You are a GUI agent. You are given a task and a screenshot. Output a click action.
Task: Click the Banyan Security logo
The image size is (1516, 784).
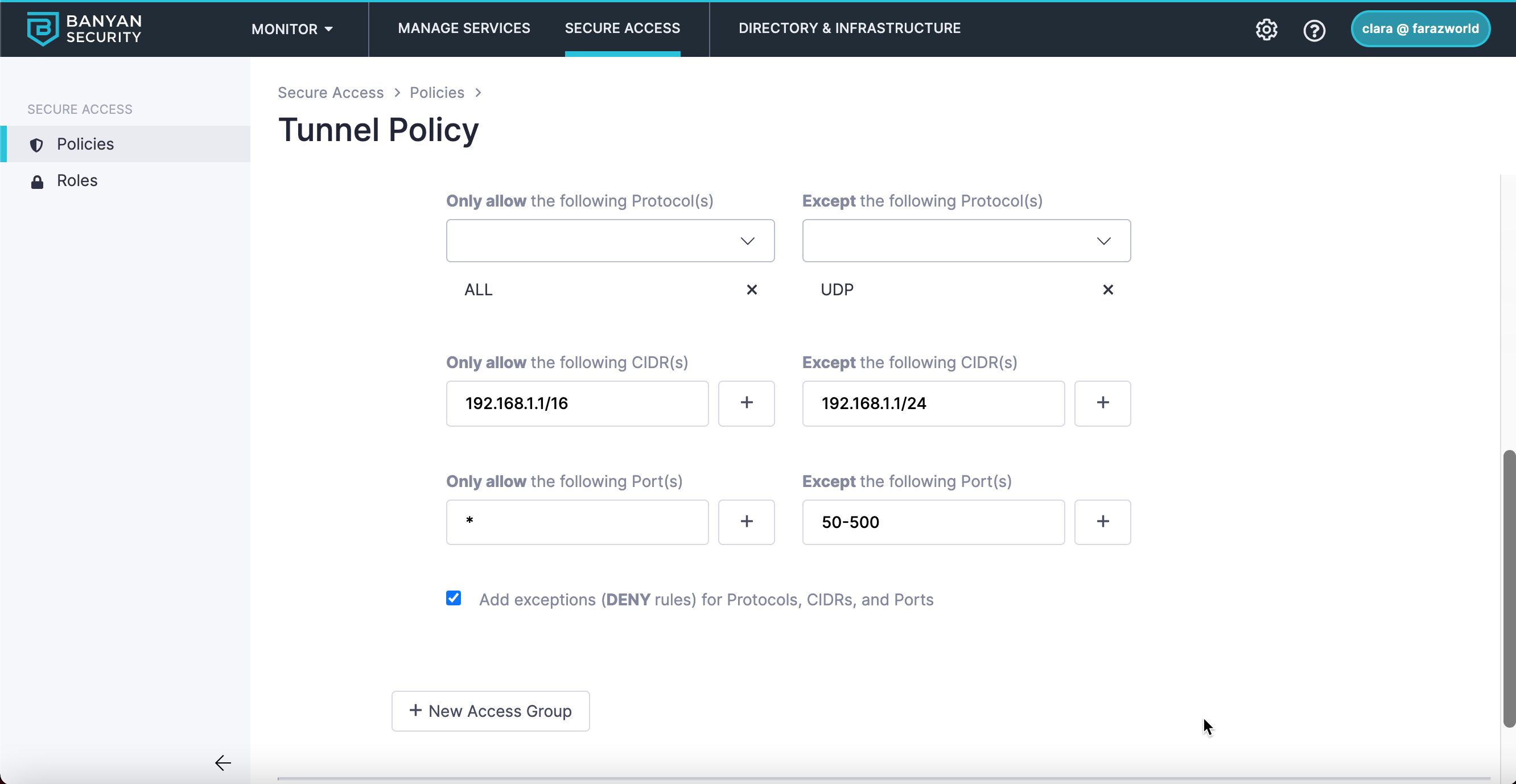point(84,28)
